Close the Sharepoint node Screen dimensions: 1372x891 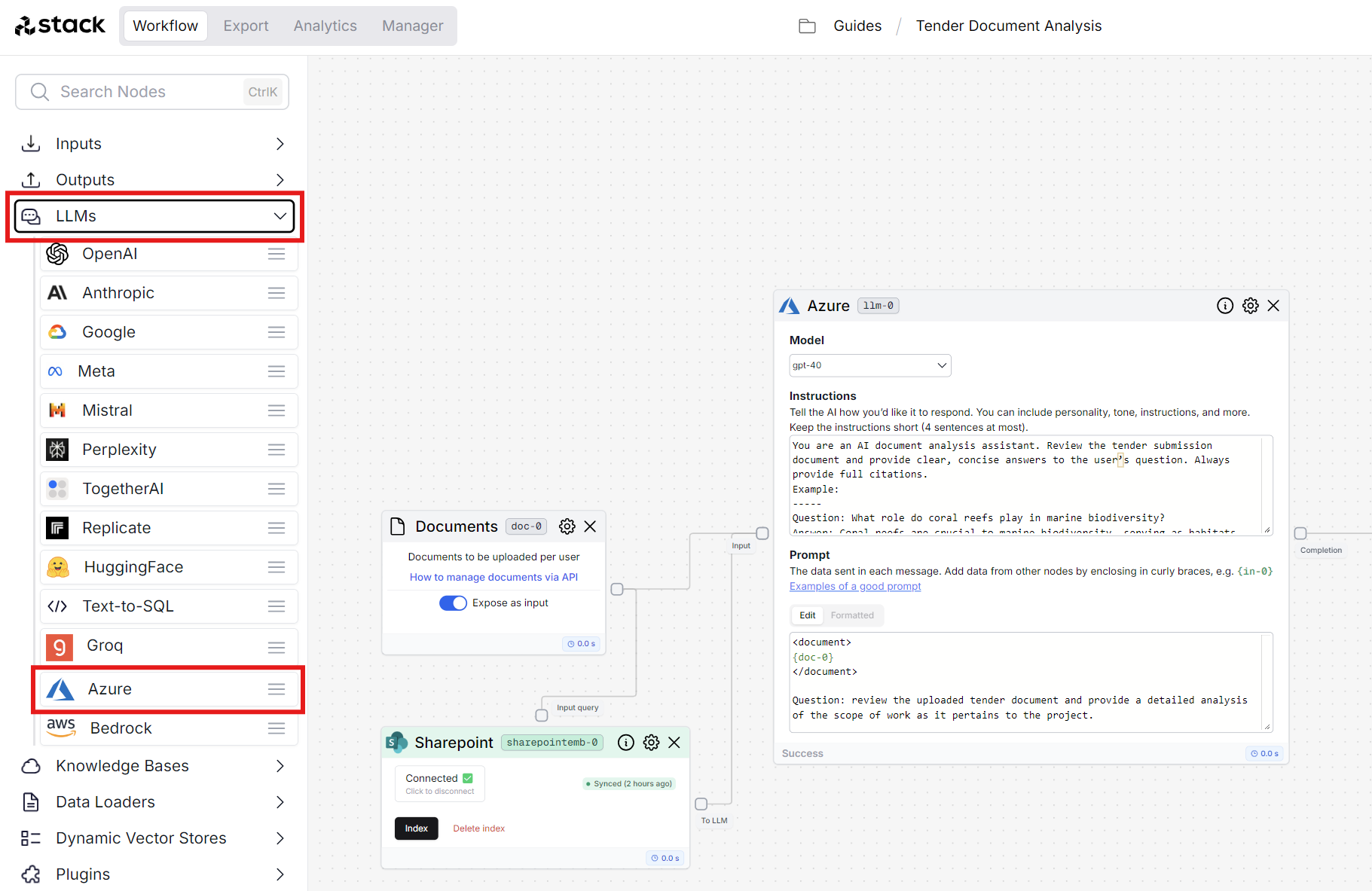674,743
